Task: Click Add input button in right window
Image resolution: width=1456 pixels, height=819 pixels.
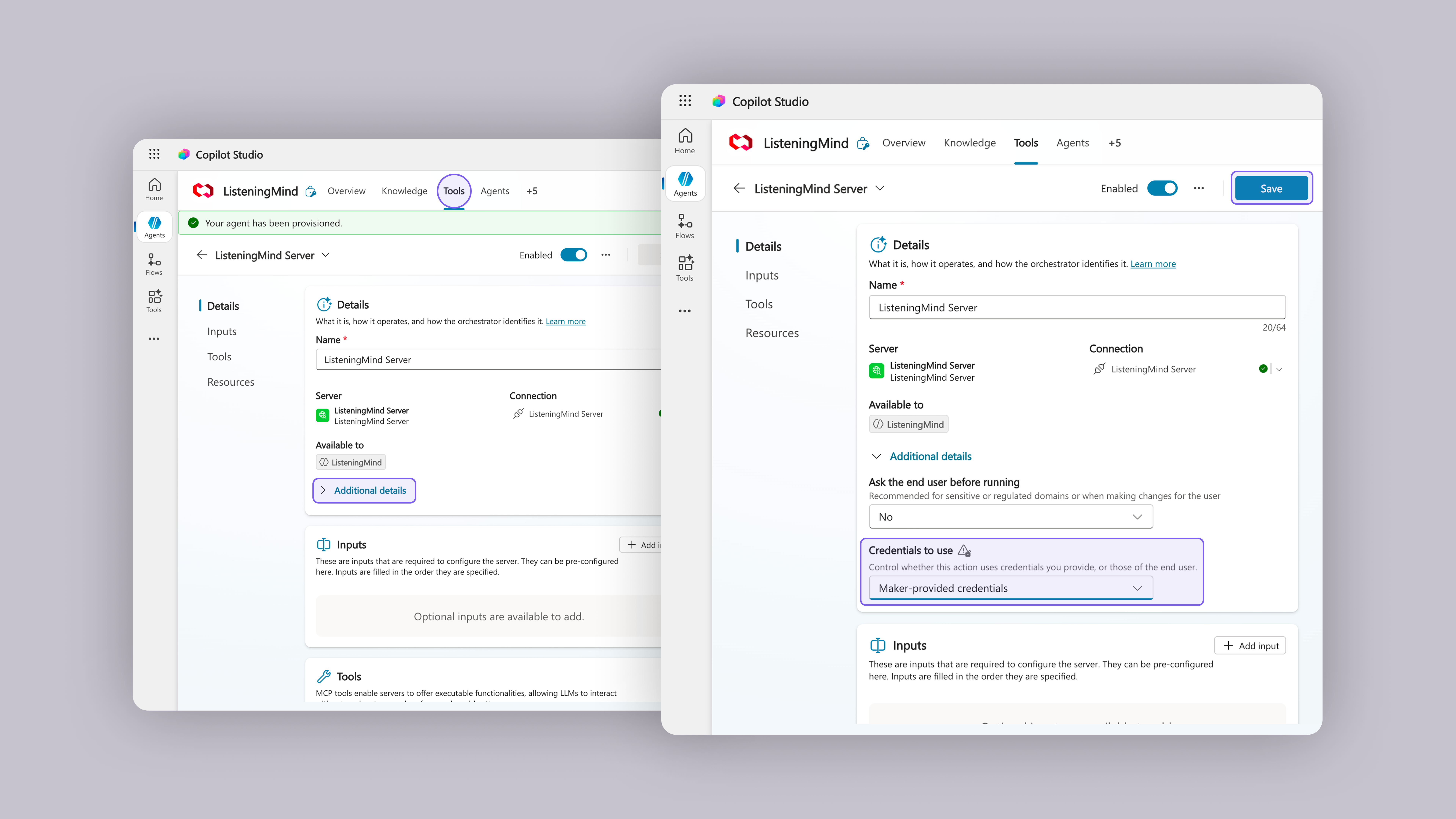Action: pos(1250,646)
